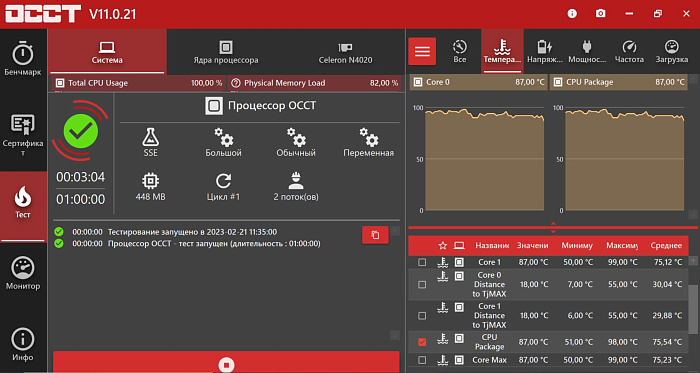Click the 2 поток(ов) worker icon
The image size is (700, 373).
[296, 181]
